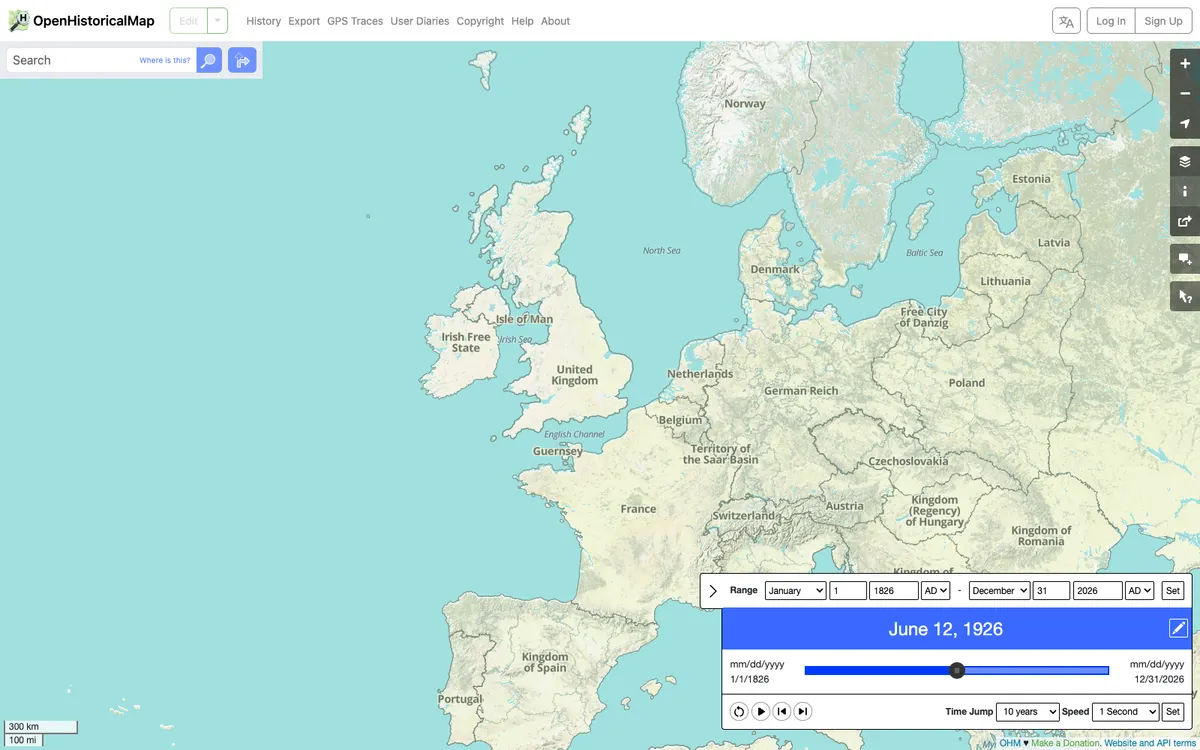
Task: Open User Diaries page
Action: (420, 21)
